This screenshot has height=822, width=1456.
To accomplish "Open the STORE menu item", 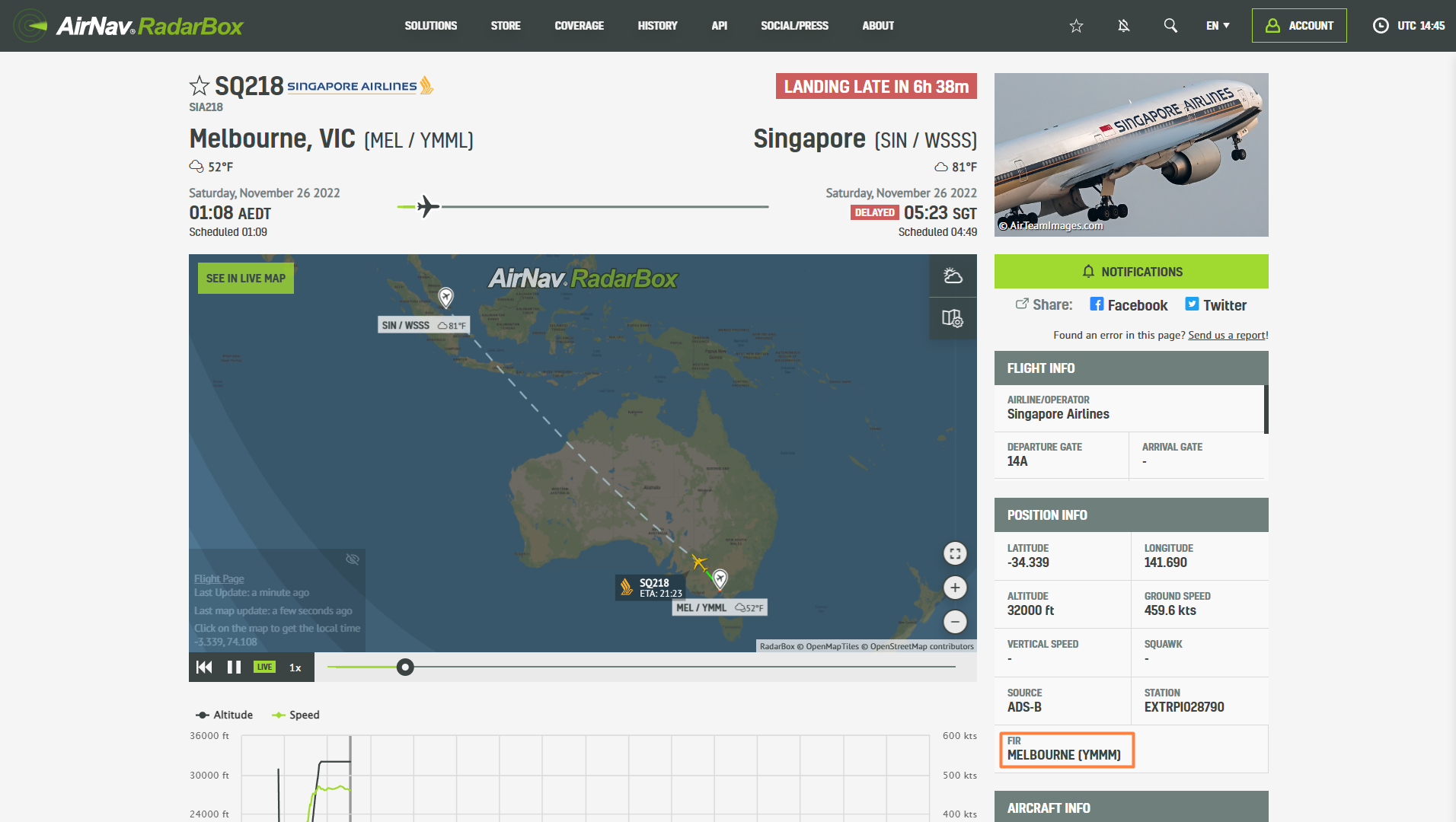I will (506, 26).
